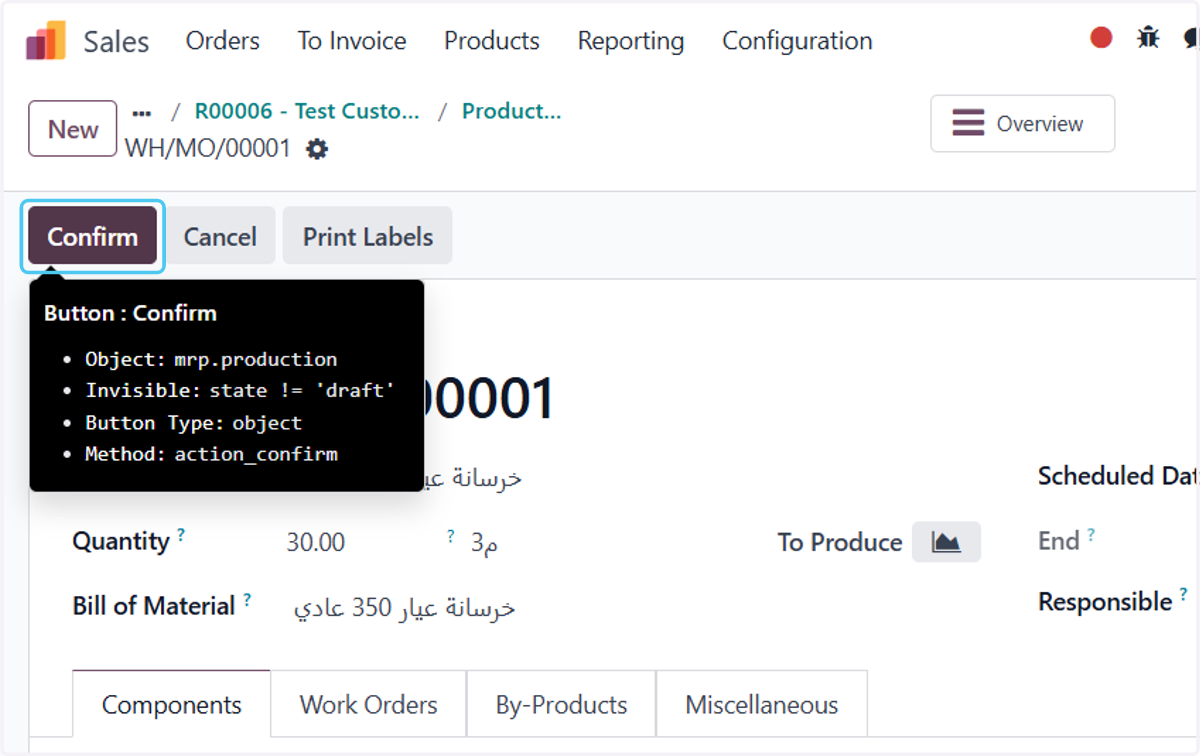The height and width of the screenshot is (756, 1200).
Task: Switch to the By-Products tab
Action: 561,705
